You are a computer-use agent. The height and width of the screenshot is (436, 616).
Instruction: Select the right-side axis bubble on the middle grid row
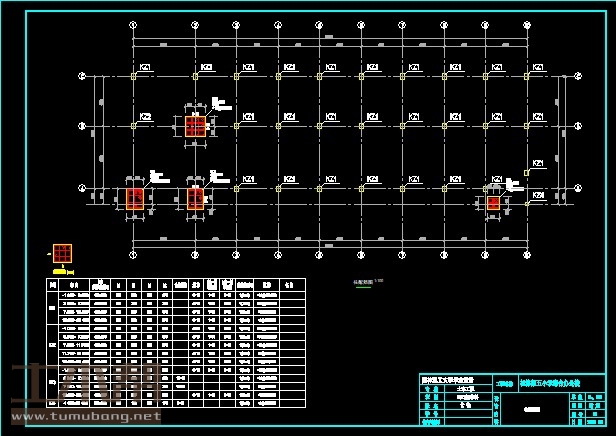click(x=579, y=125)
